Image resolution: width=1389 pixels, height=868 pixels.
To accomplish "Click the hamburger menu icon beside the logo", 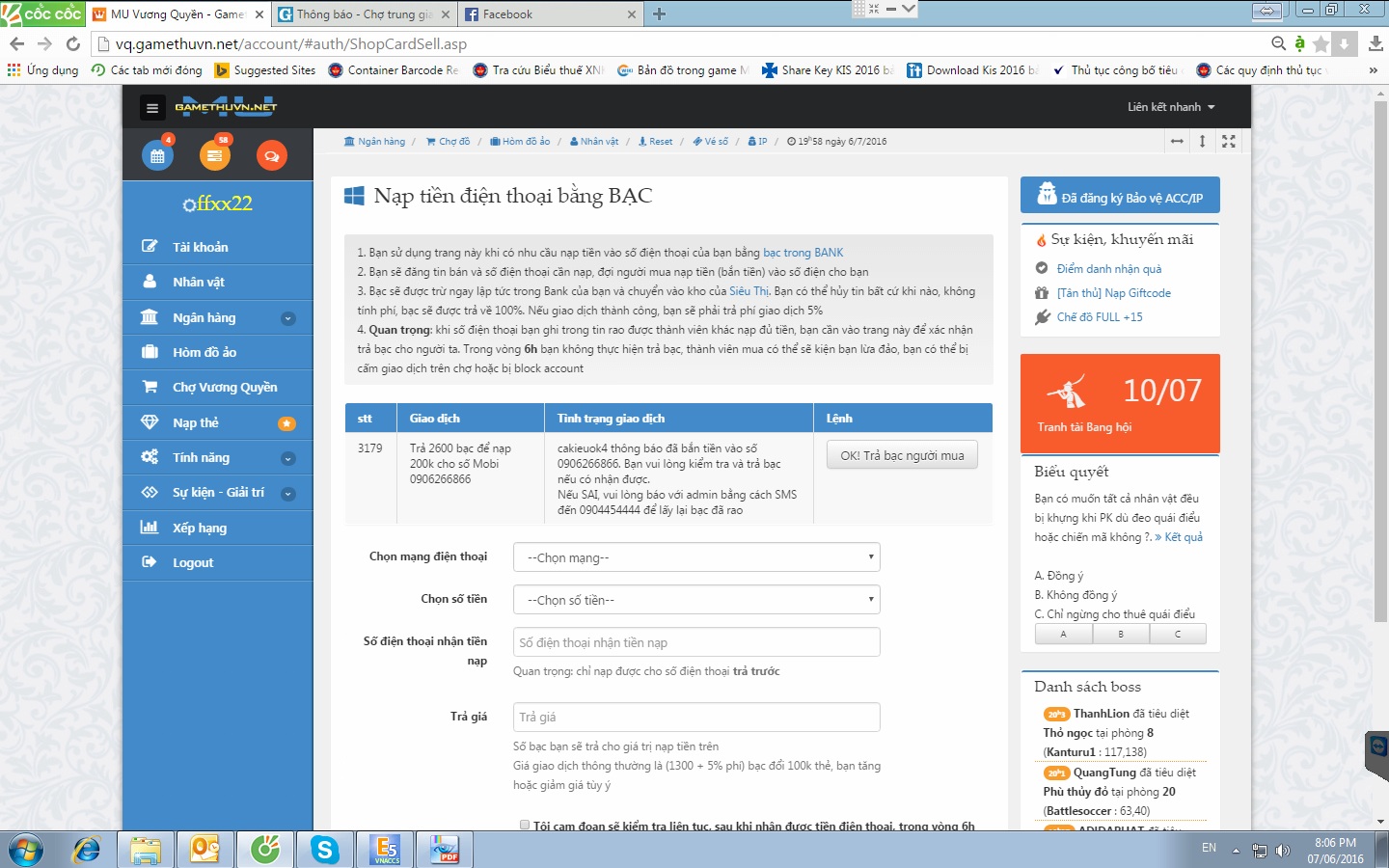I will click(151, 108).
